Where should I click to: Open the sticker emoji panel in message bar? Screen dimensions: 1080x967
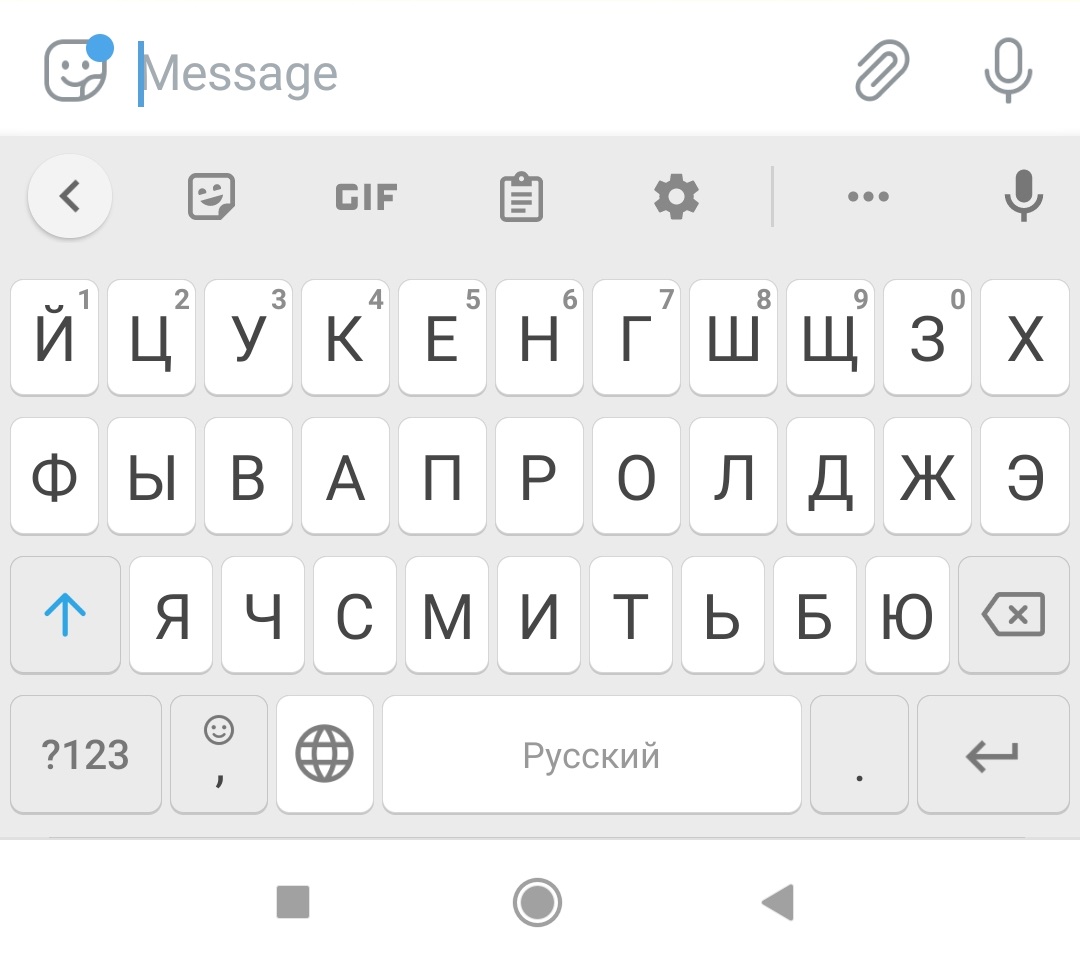coord(75,70)
